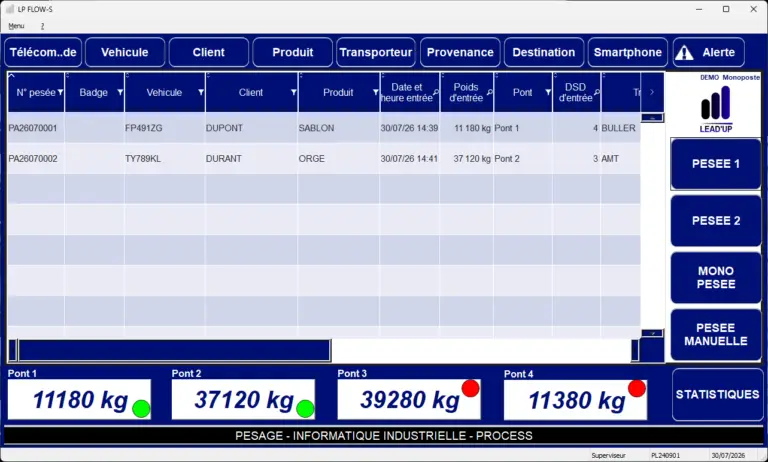Click Pont 3 red status indicator
Screen dimensions: 768x462
pos(471,389)
